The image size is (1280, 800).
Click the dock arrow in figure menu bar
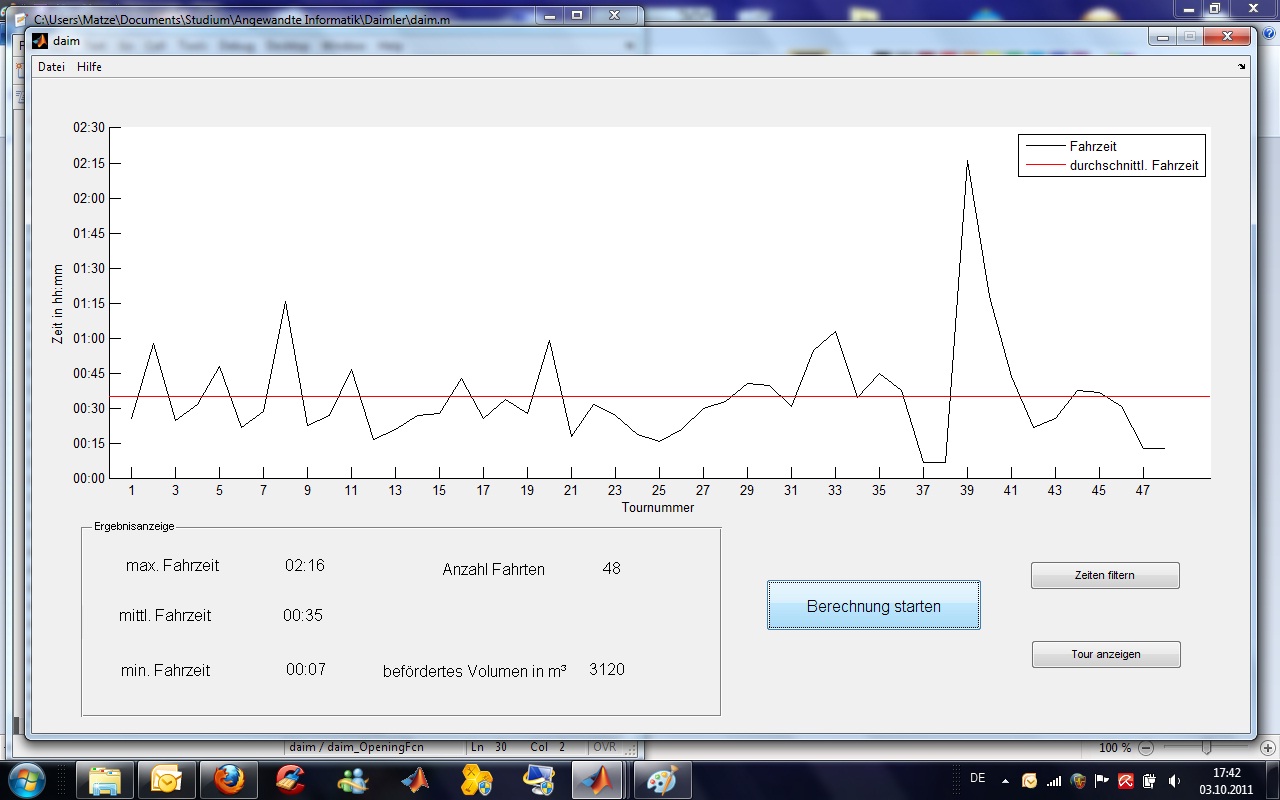click(x=1242, y=67)
